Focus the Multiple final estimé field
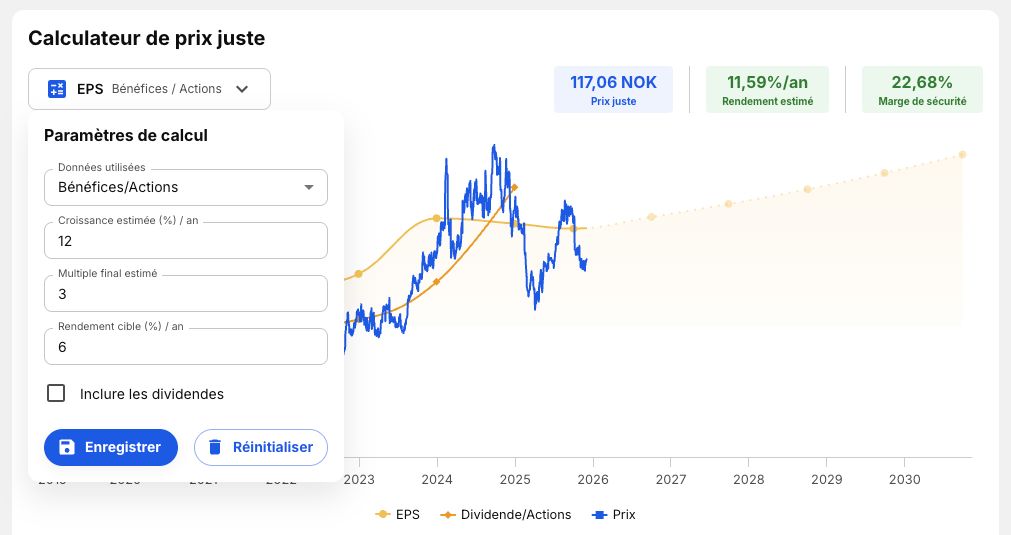The width and height of the screenshot is (1011, 535). pyautogui.click(x=186, y=294)
